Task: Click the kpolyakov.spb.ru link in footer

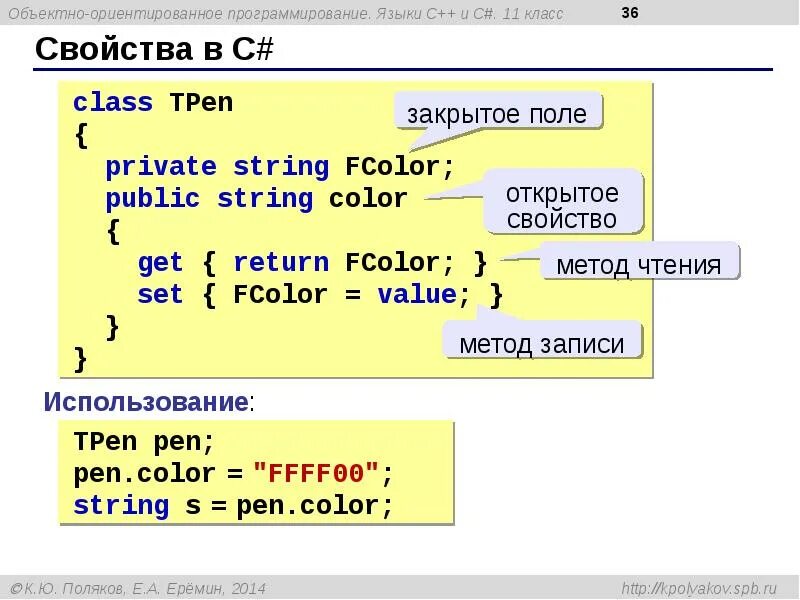Action: 699,589
